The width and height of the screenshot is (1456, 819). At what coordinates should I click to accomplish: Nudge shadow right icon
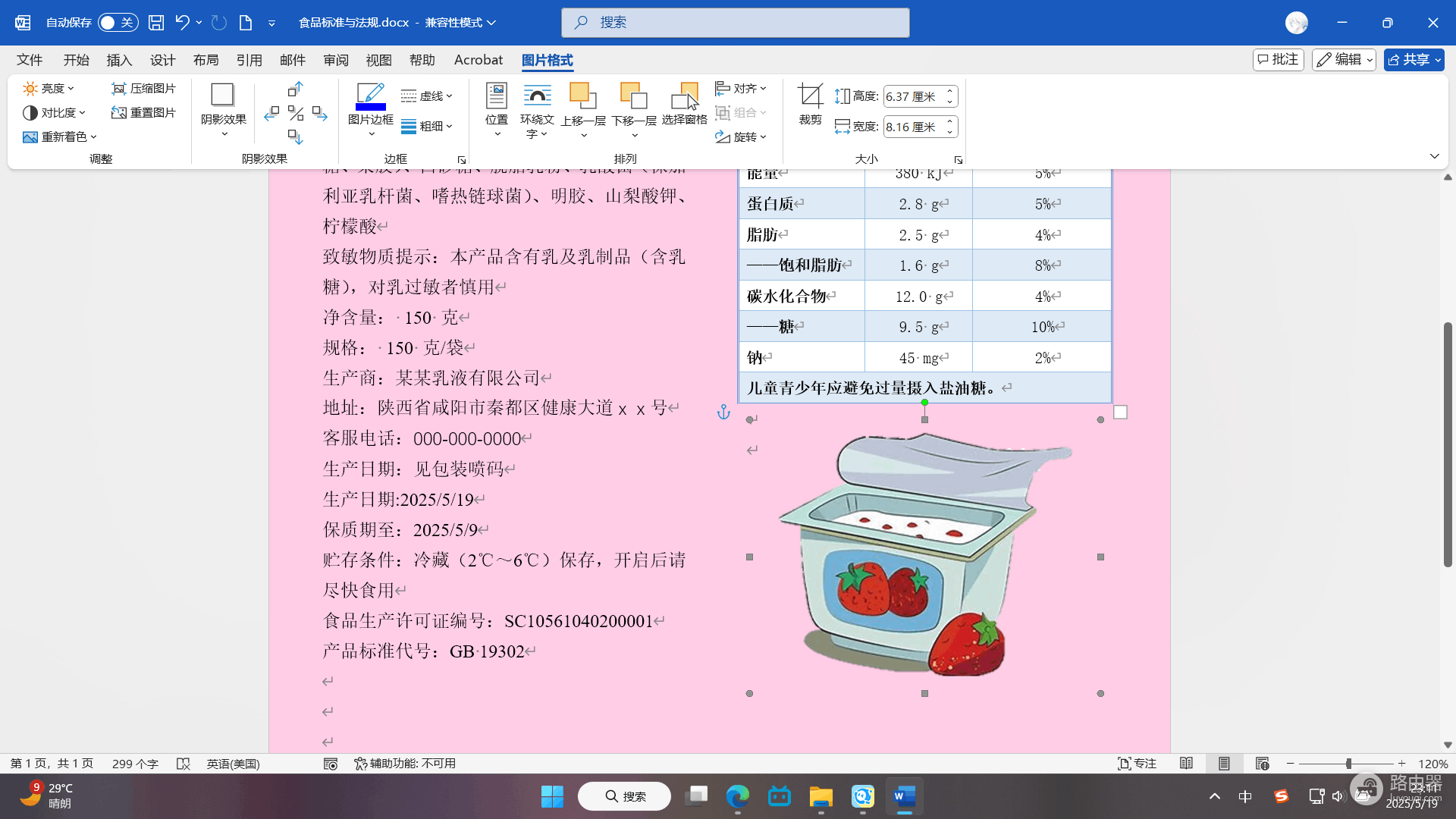pos(320,114)
